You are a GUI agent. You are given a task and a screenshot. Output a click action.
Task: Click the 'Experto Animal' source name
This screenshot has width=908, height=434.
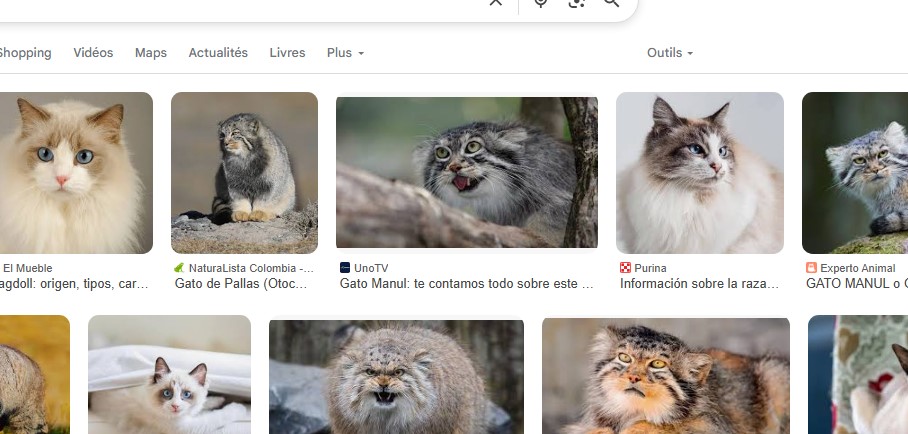tap(858, 268)
